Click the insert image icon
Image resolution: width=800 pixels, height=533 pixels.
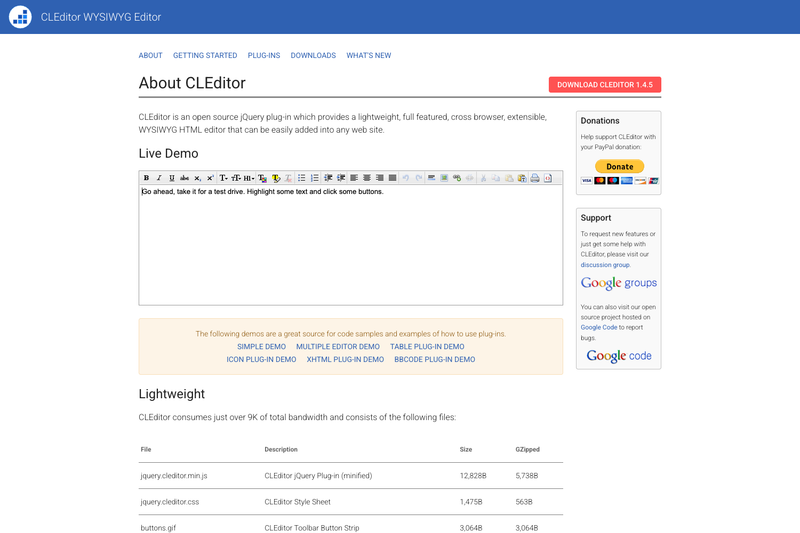click(444, 178)
